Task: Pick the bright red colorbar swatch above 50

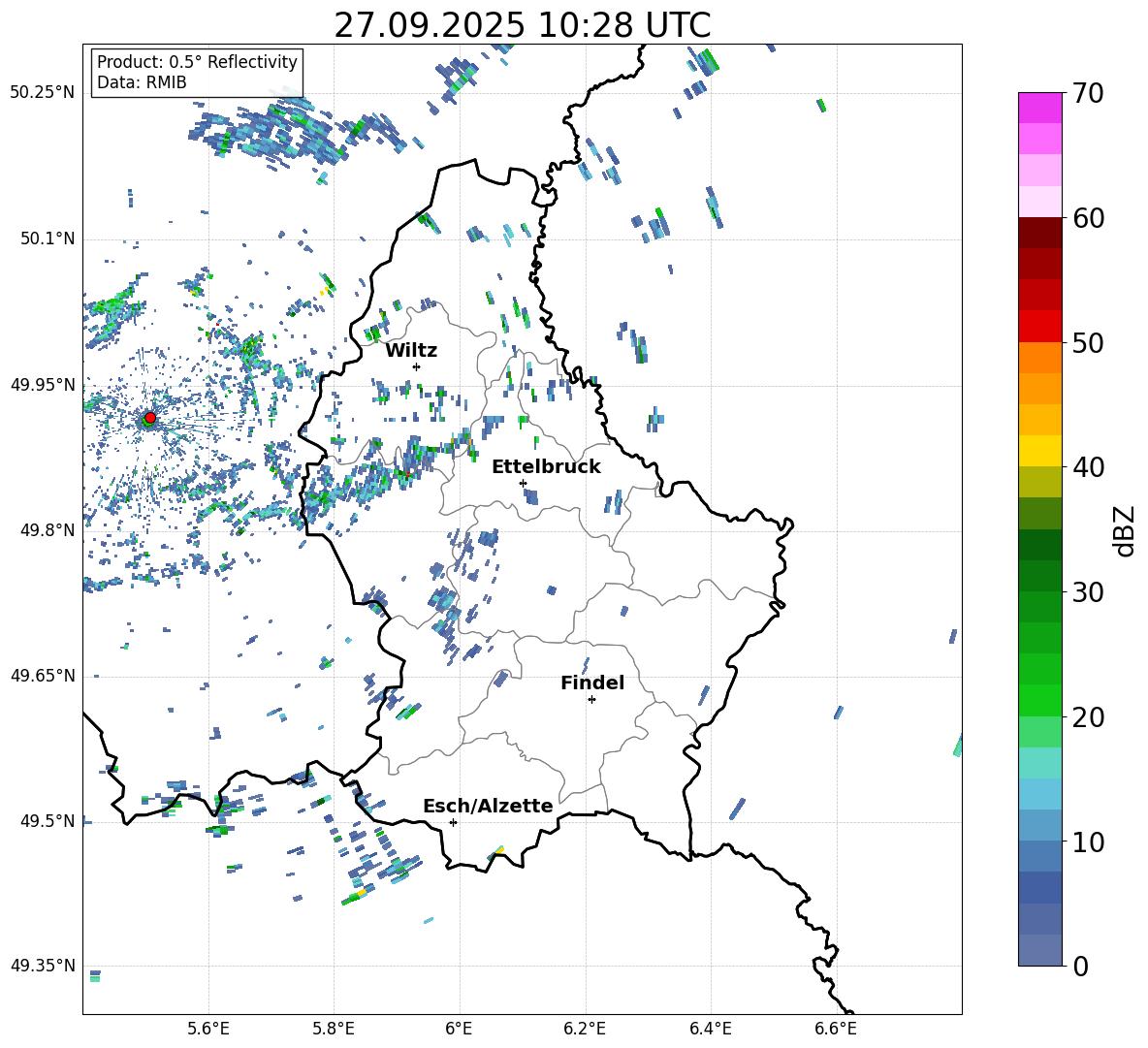Action: click(x=1040, y=326)
